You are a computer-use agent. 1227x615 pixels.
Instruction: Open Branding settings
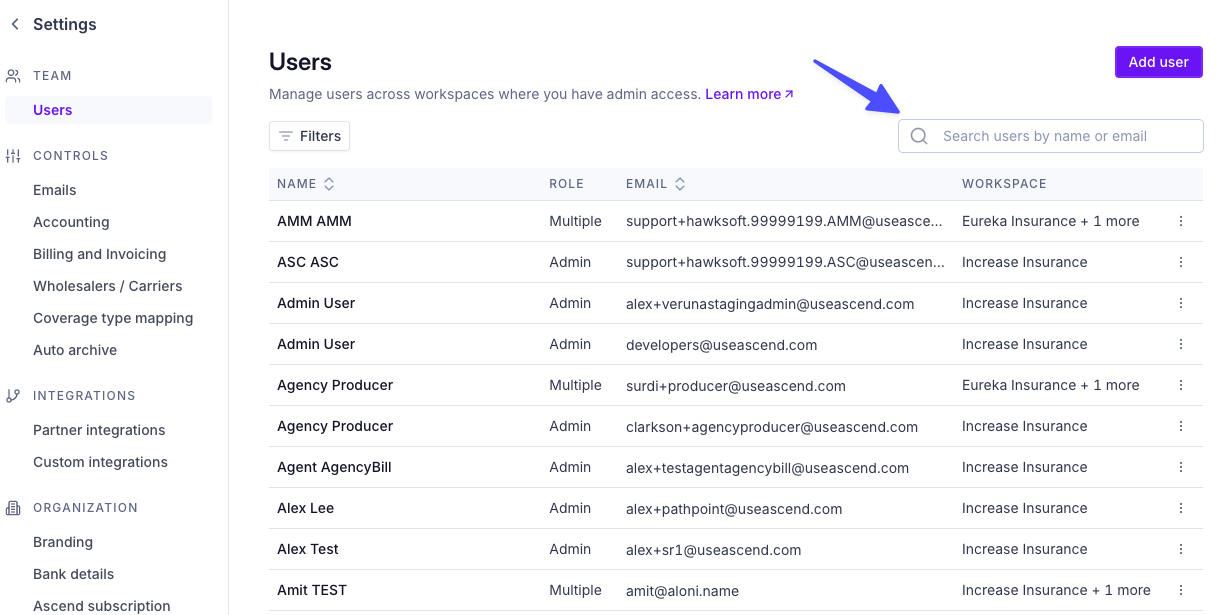pos(63,542)
